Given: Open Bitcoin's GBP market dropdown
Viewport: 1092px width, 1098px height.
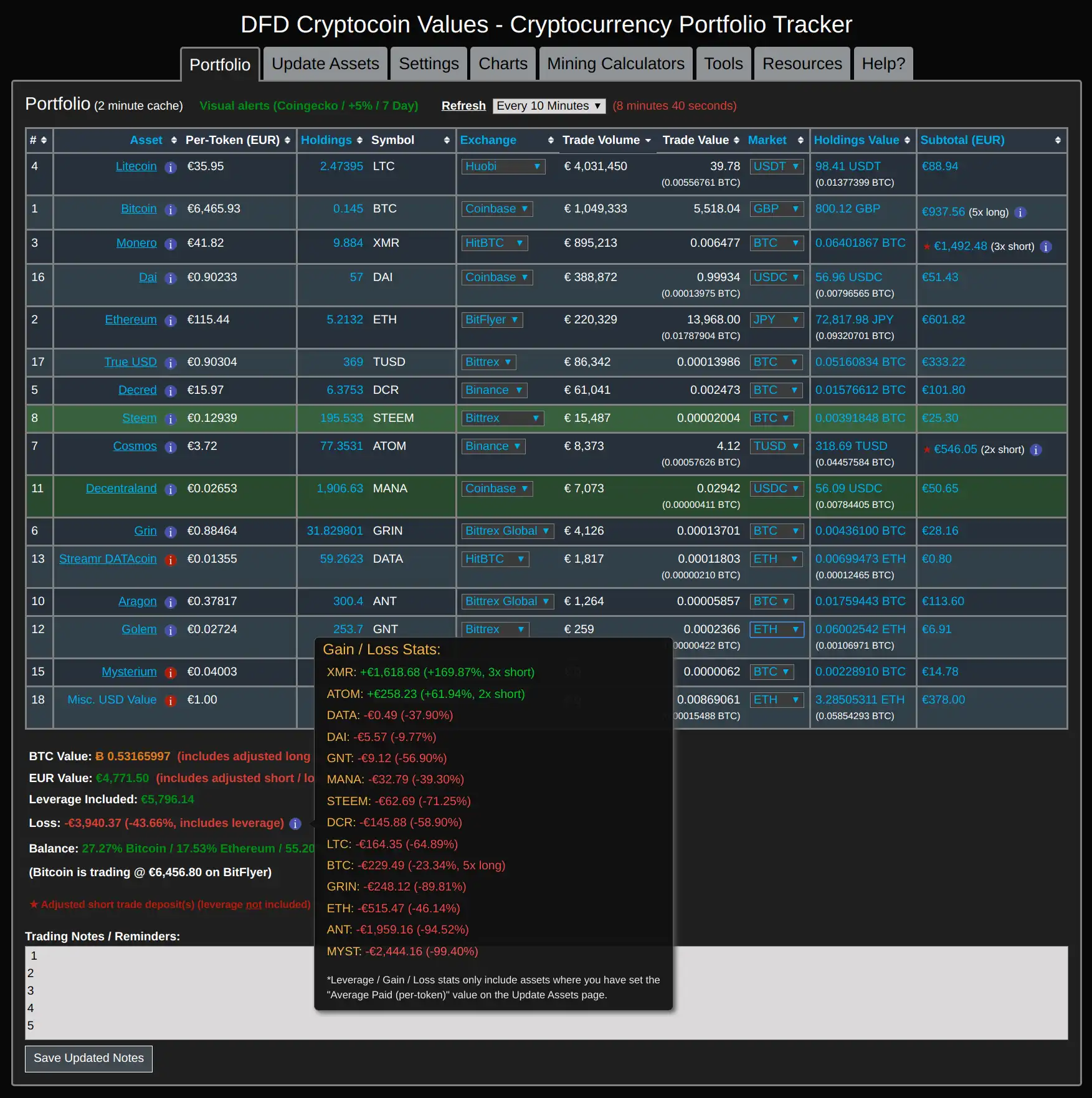Looking at the screenshot, I should [777, 209].
